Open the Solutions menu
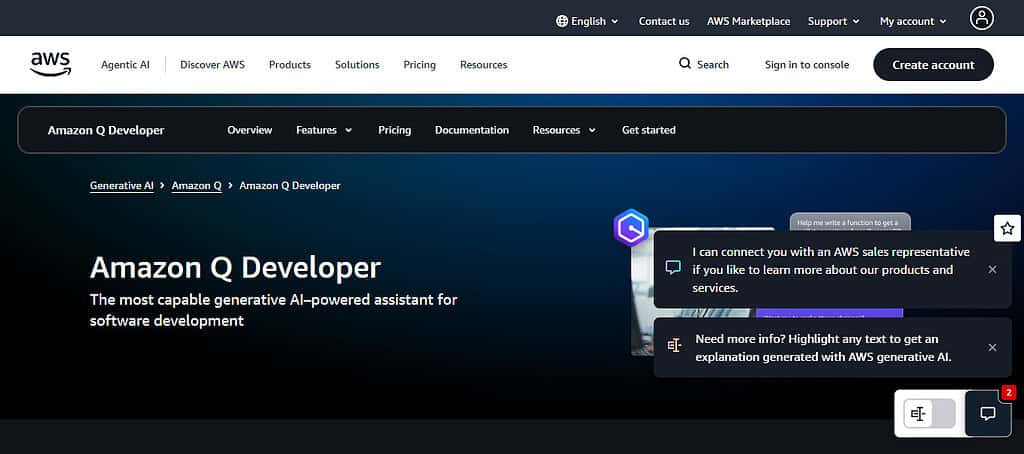Viewport: 1024px width, 454px height. 357,65
